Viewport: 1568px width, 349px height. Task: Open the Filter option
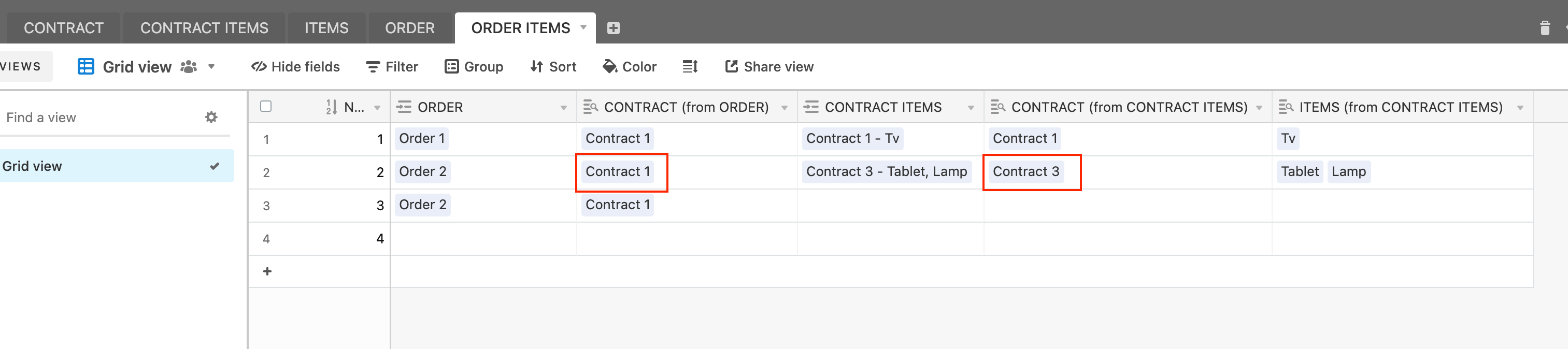(x=392, y=67)
